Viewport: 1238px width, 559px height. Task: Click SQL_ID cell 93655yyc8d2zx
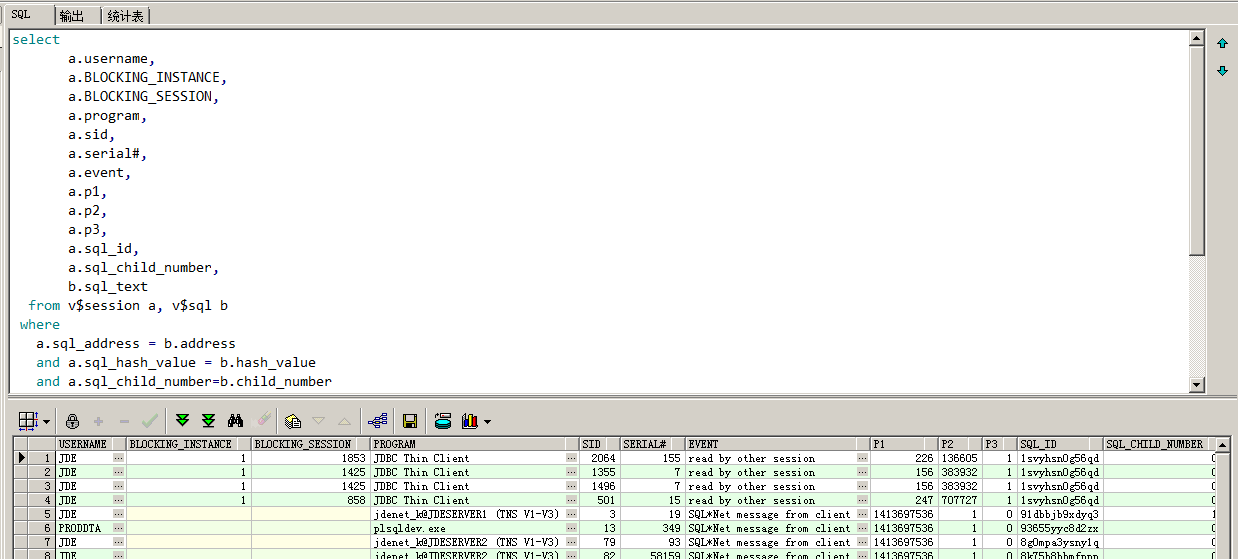point(1059,528)
